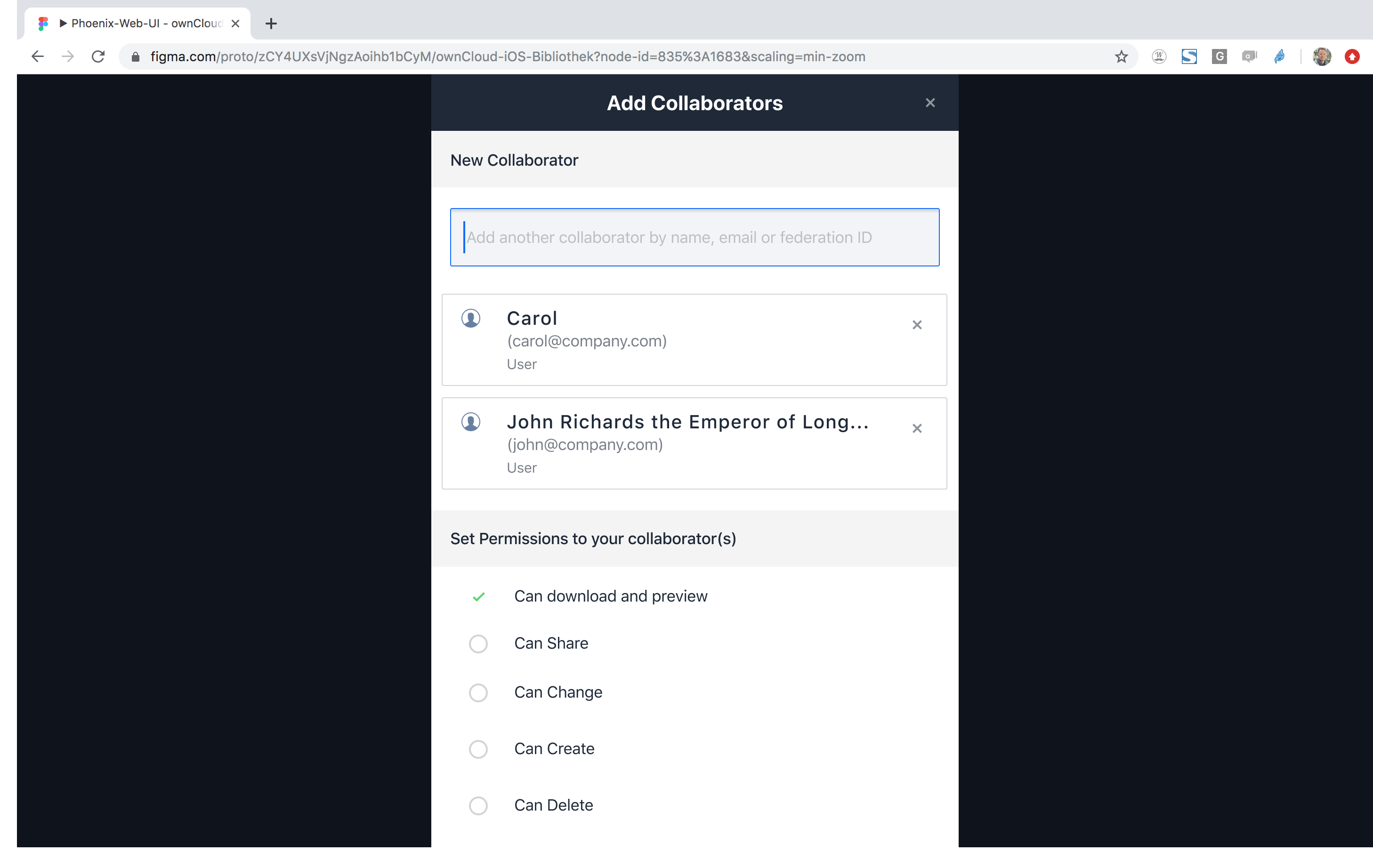Click the Add Collaborators title
This screenshot has width=1373, height=868.
[x=695, y=103]
